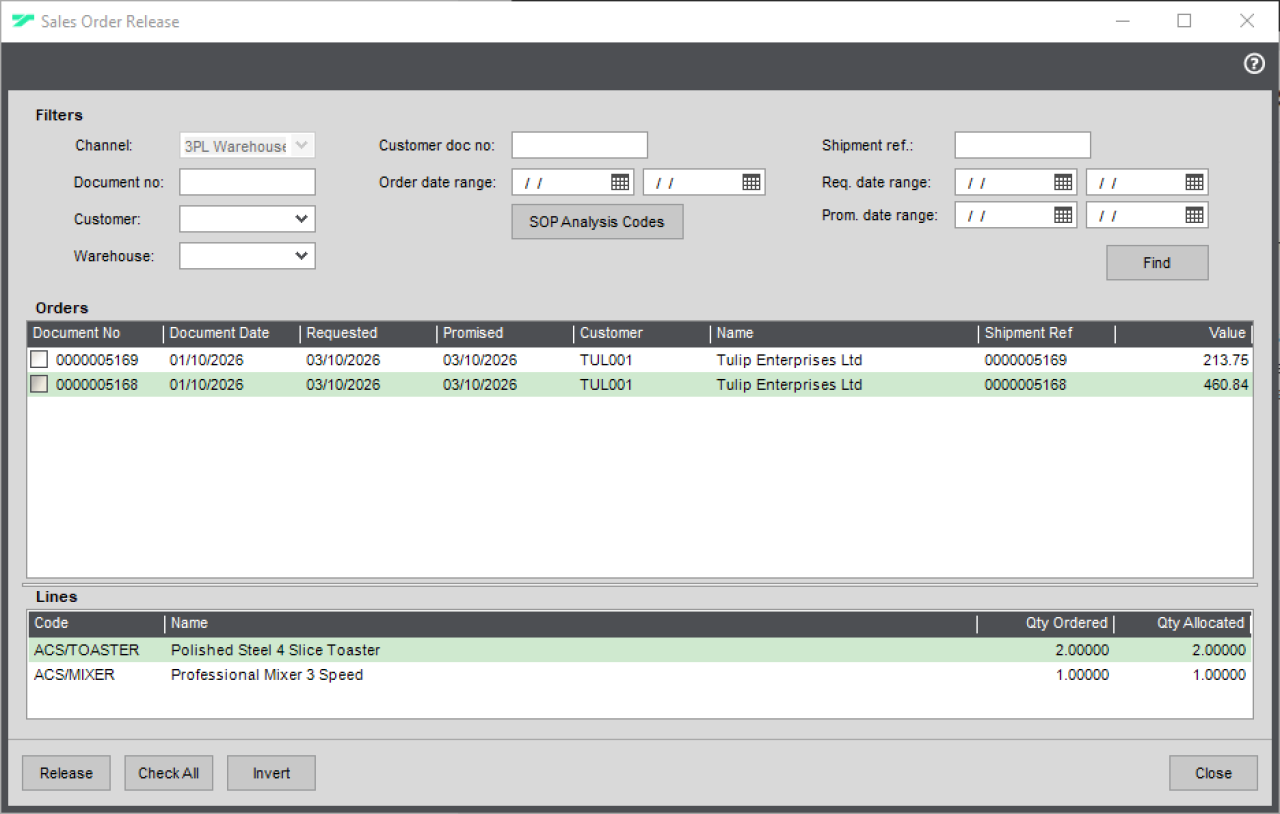Tick the checkbox for order 0000005169
1280x814 pixels.
[x=39, y=360]
